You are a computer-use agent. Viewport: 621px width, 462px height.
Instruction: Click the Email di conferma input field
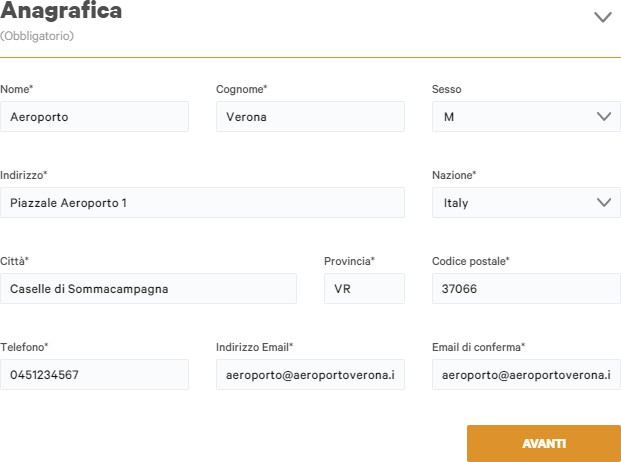click(x=526, y=375)
